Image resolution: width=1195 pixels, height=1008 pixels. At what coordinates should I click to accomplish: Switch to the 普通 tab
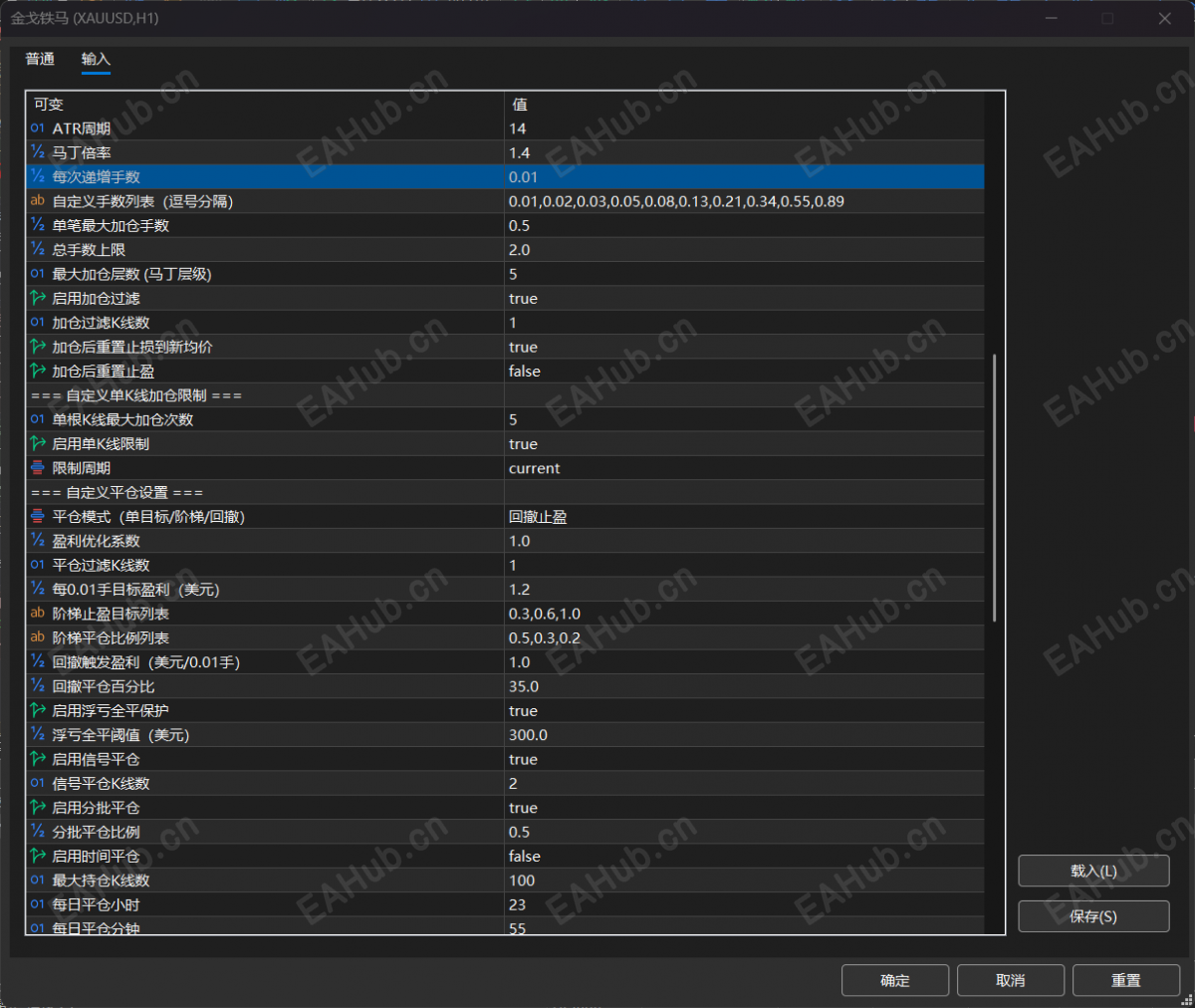tap(40, 60)
